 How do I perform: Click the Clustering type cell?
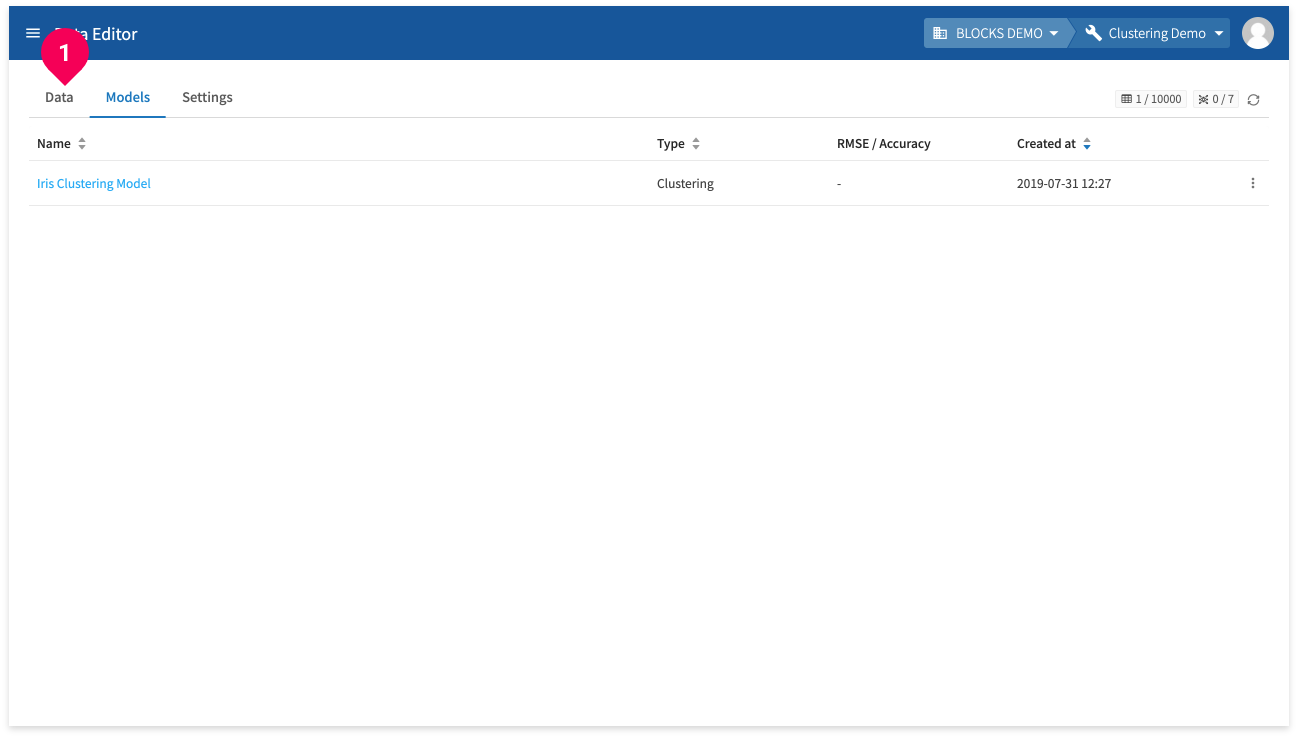685,184
